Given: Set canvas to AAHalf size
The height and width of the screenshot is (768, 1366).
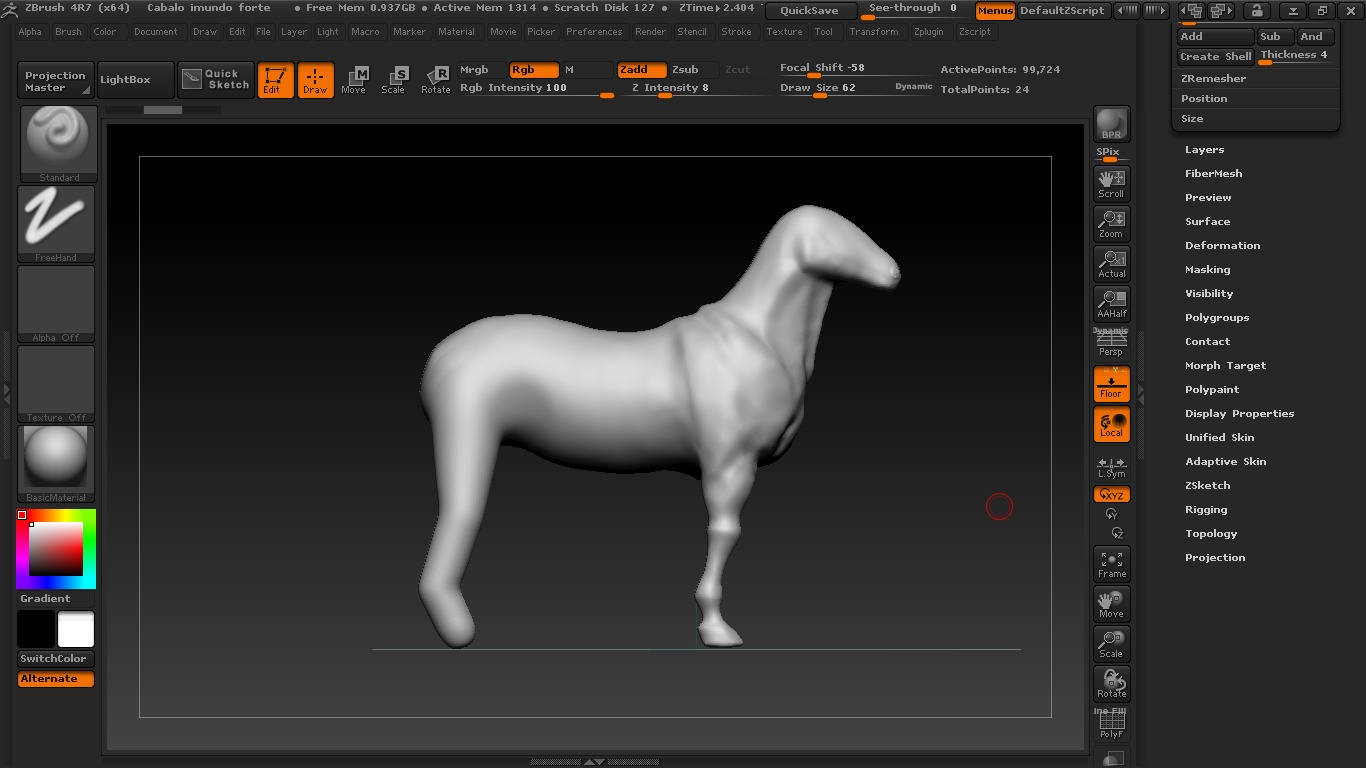Looking at the screenshot, I should click(1111, 303).
